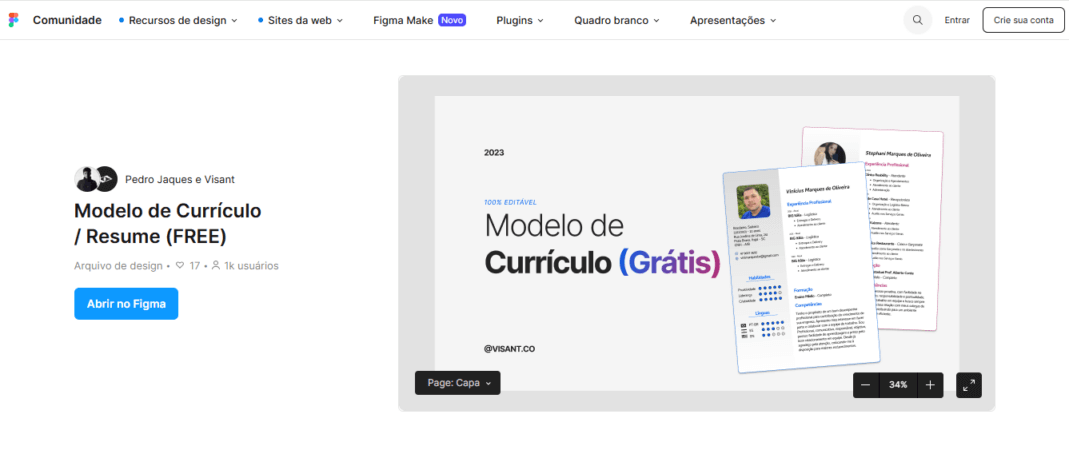Click the fullscreen expand icon in preview
The height and width of the screenshot is (450, 1069).
coord(969,385)
